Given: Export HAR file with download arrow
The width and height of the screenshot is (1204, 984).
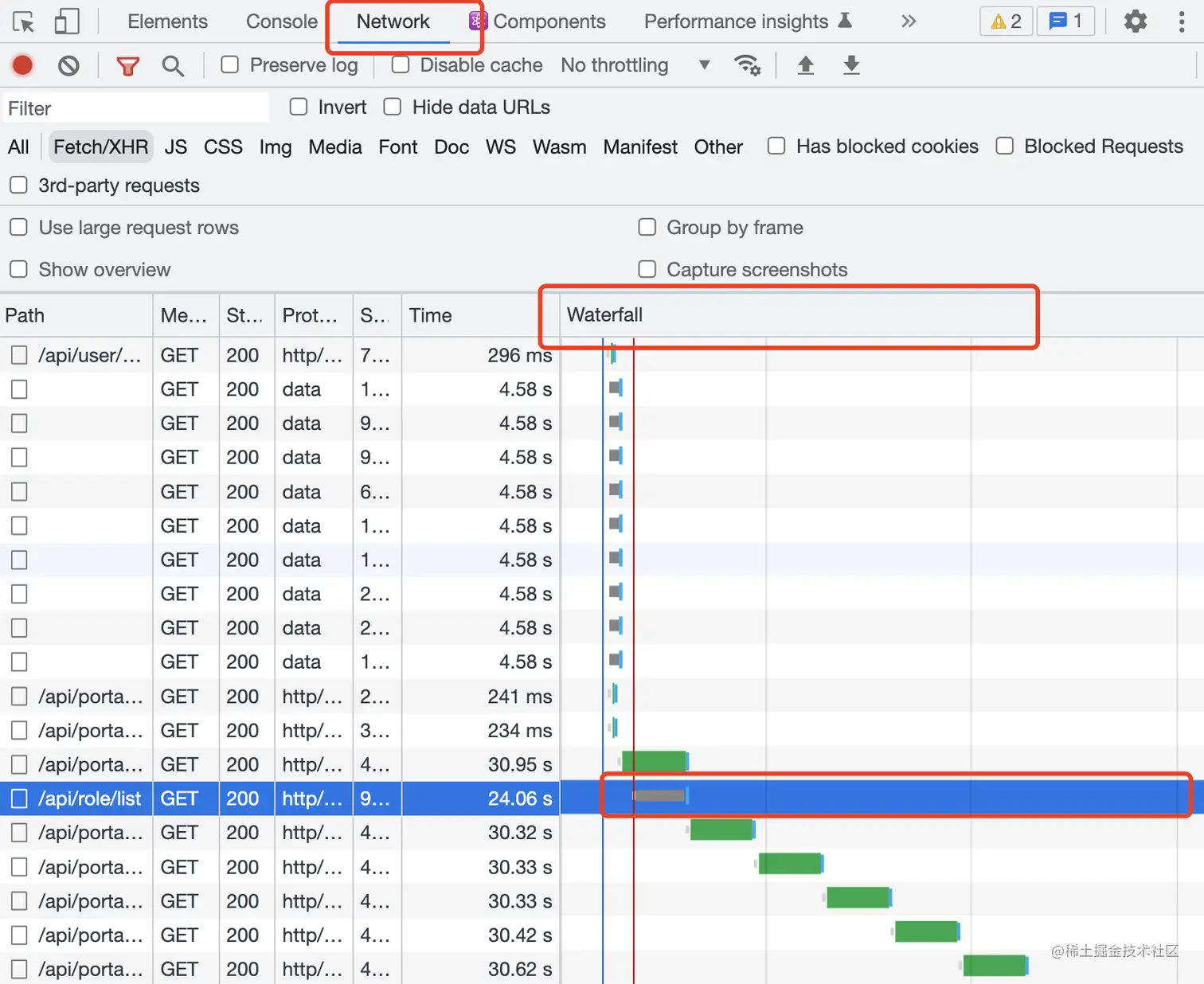Looking at the screenshot, I should click(x=851, y=65).
